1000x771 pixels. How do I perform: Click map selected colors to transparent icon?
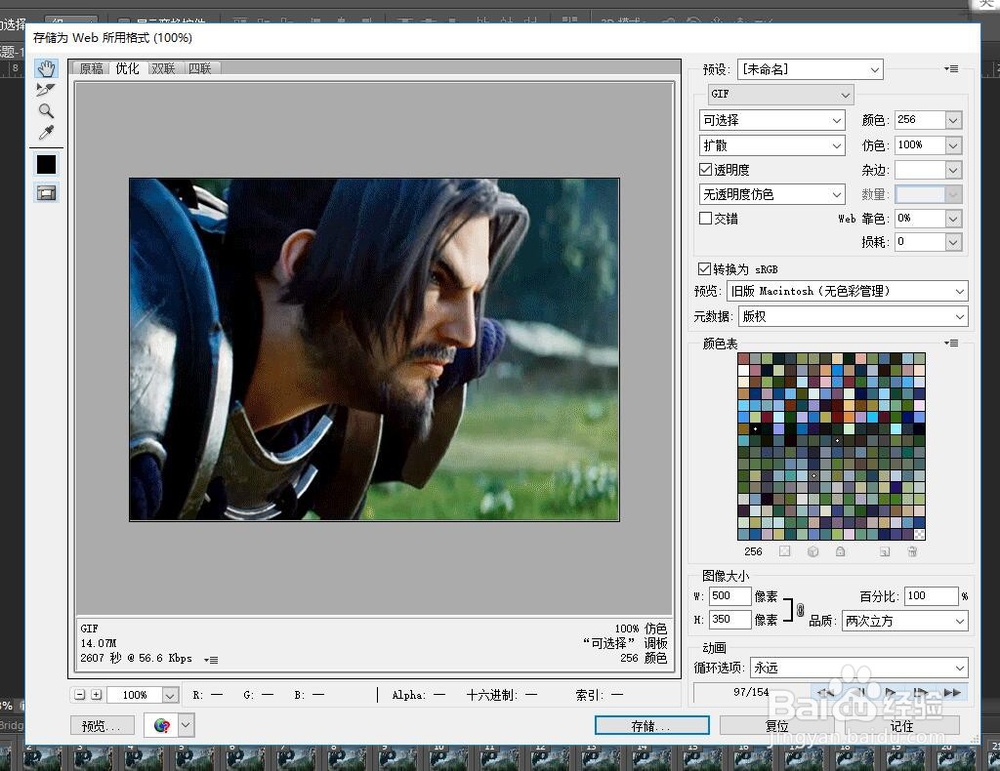point(784,551)
